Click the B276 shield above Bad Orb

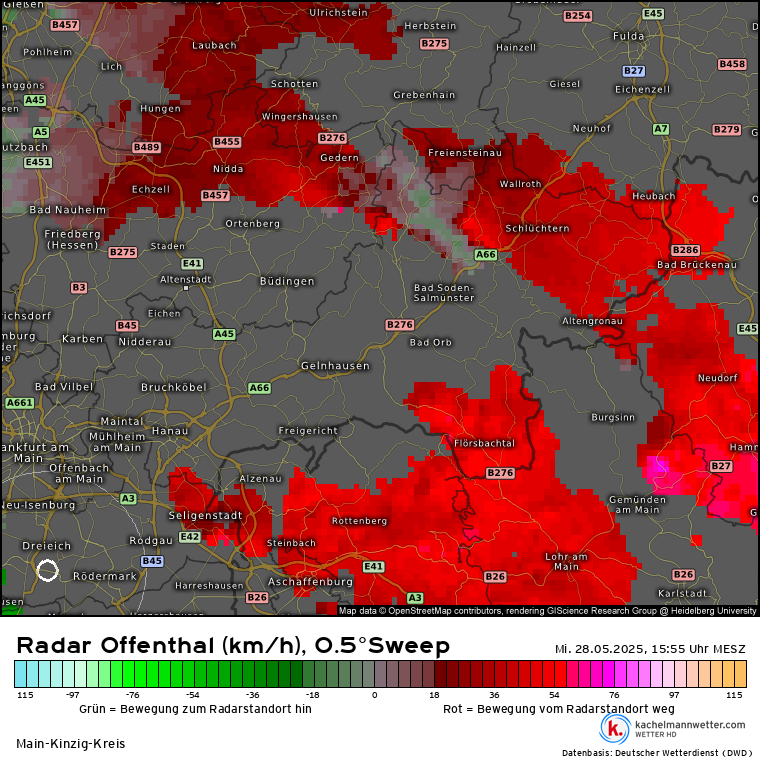tap(400, 324)
